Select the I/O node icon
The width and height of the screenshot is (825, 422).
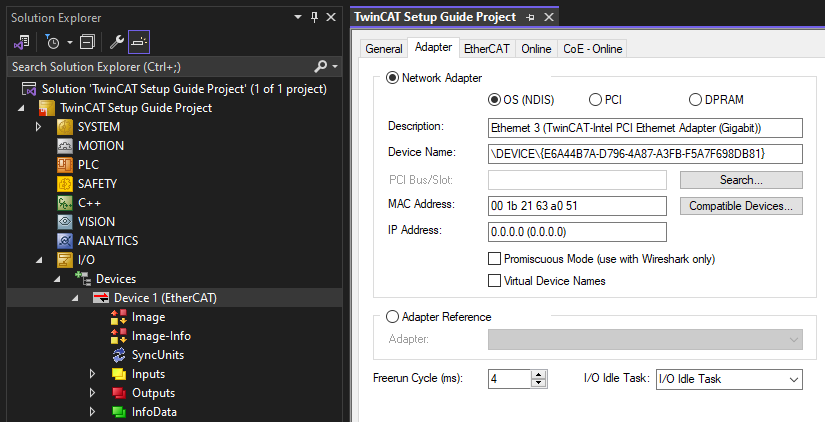click(65, 259)
